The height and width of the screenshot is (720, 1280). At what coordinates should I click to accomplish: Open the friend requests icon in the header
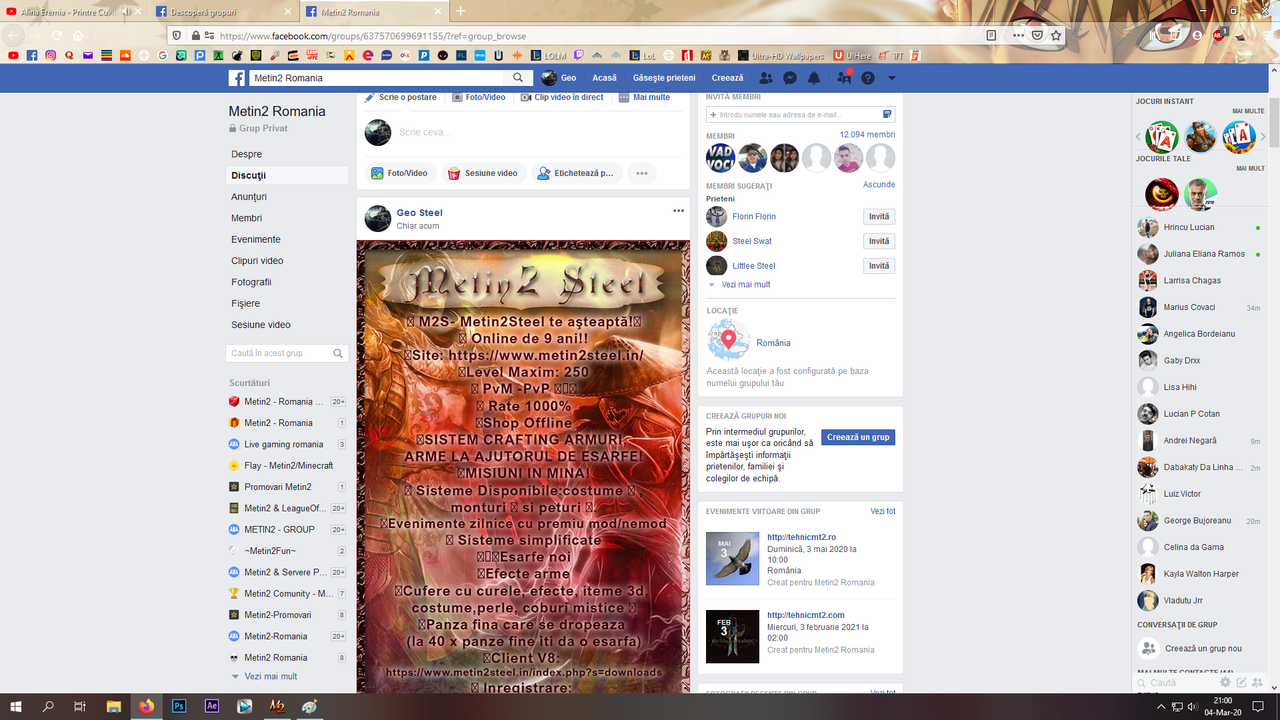766,78
